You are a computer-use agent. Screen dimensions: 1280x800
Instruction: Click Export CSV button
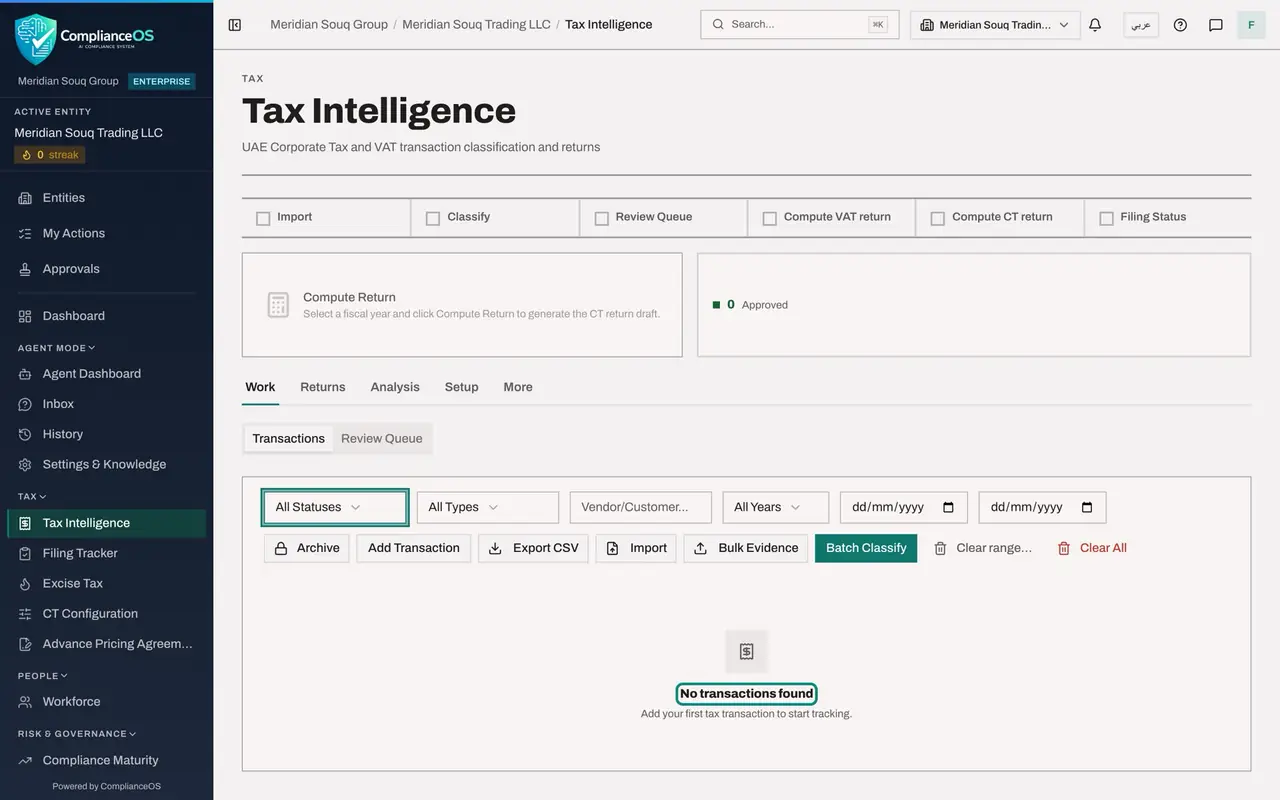[534, 548]
